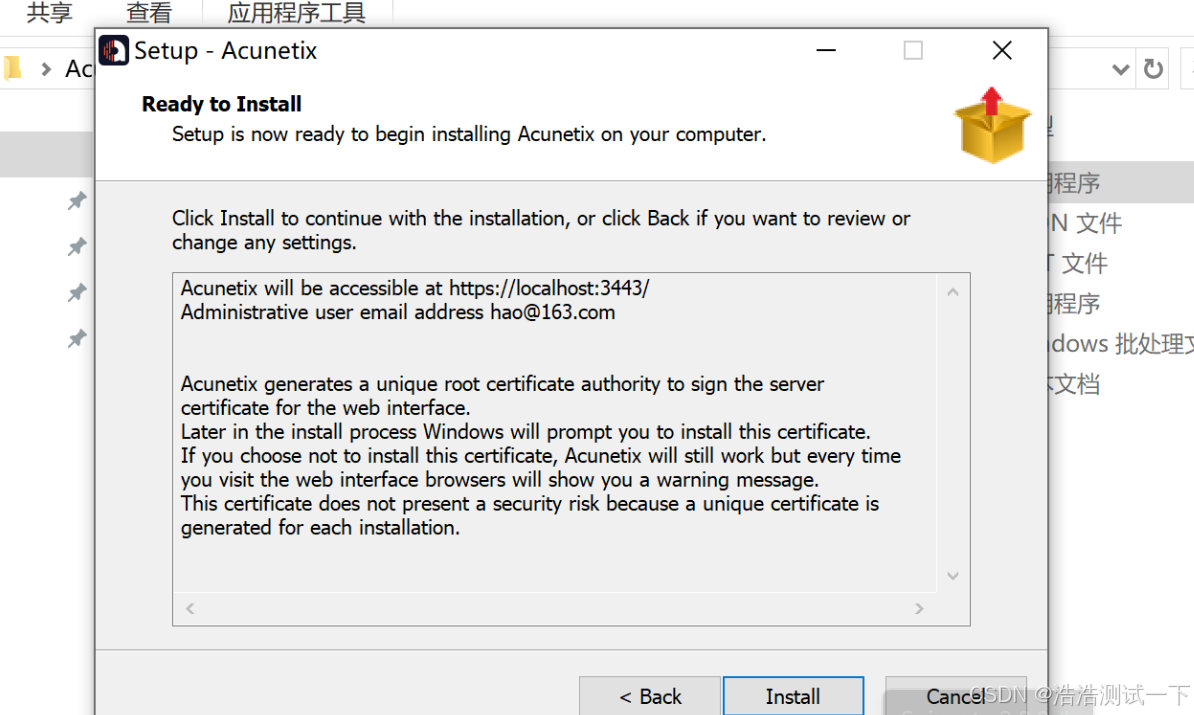Viewport: 1194px width, 715px height.
Task: Click right arrow of horizontal scrollbar
Action: (x=919, y=608)
